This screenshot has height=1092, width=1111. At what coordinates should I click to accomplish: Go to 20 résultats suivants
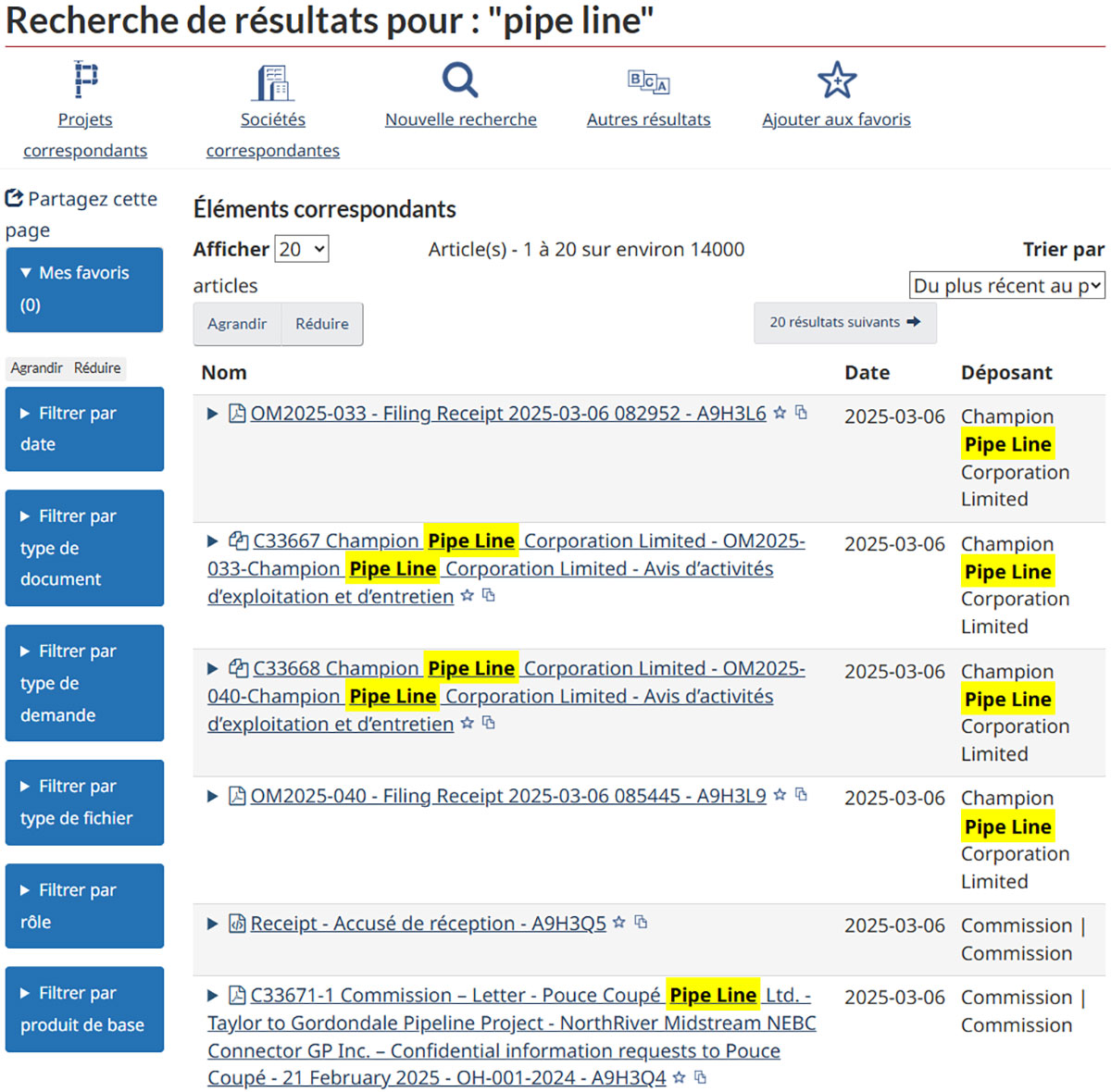pyautogui.click(x=845, y=322)
